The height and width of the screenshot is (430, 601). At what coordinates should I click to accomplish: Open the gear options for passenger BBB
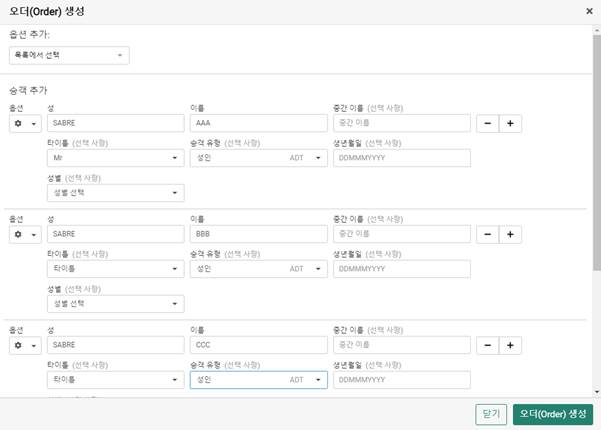[x=25, y=234]
